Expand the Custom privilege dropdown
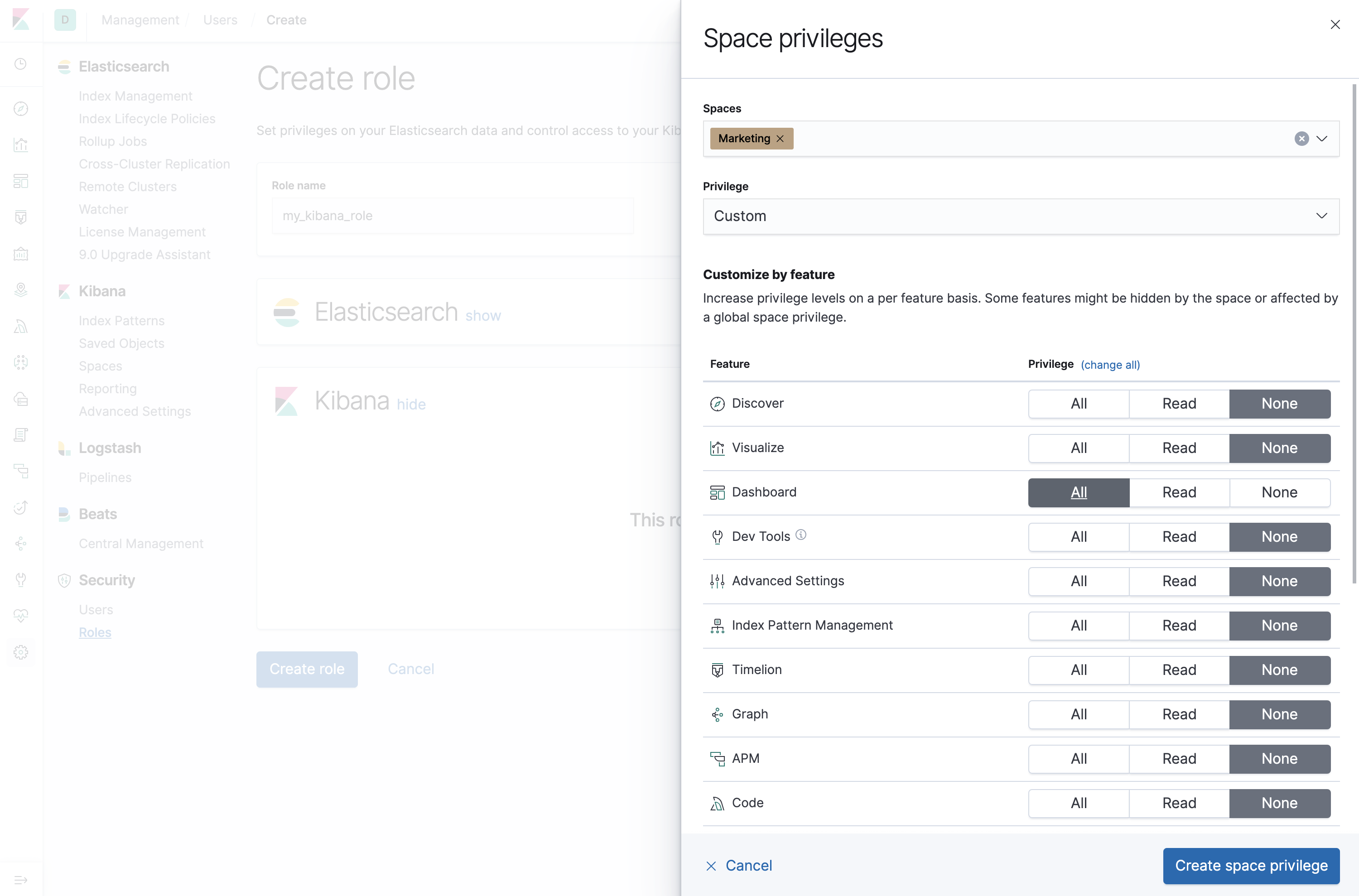This screenshot has height=896, width=1359. pos(1321,216)
